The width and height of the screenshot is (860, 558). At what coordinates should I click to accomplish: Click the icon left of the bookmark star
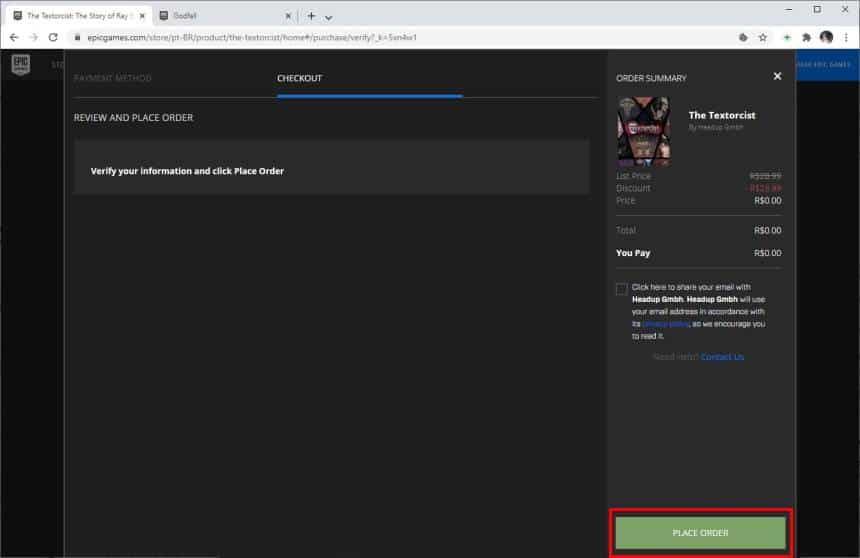coord(743,37)
